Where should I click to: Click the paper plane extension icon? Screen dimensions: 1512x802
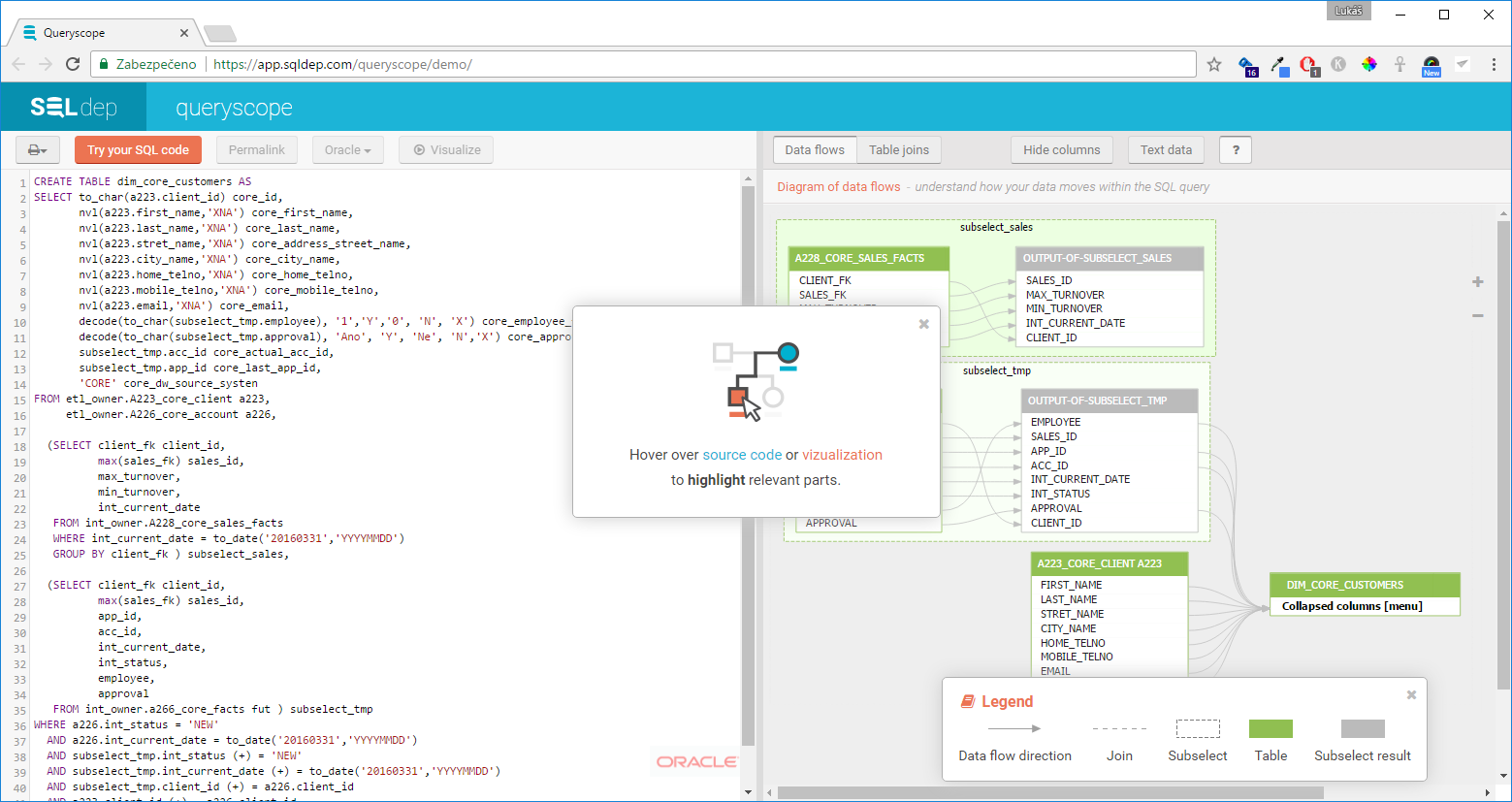[1463, 64]
